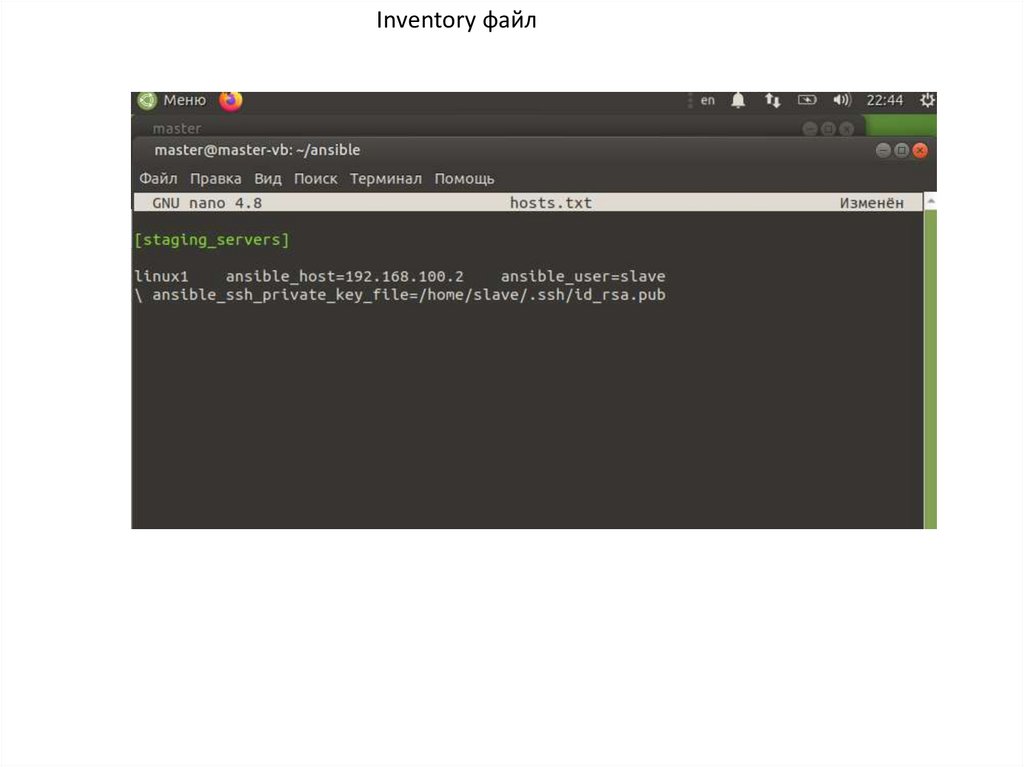Click the hosts.txt filename in nano header
This screenshot has height=767, width=1024.
[x=551, y=203]
